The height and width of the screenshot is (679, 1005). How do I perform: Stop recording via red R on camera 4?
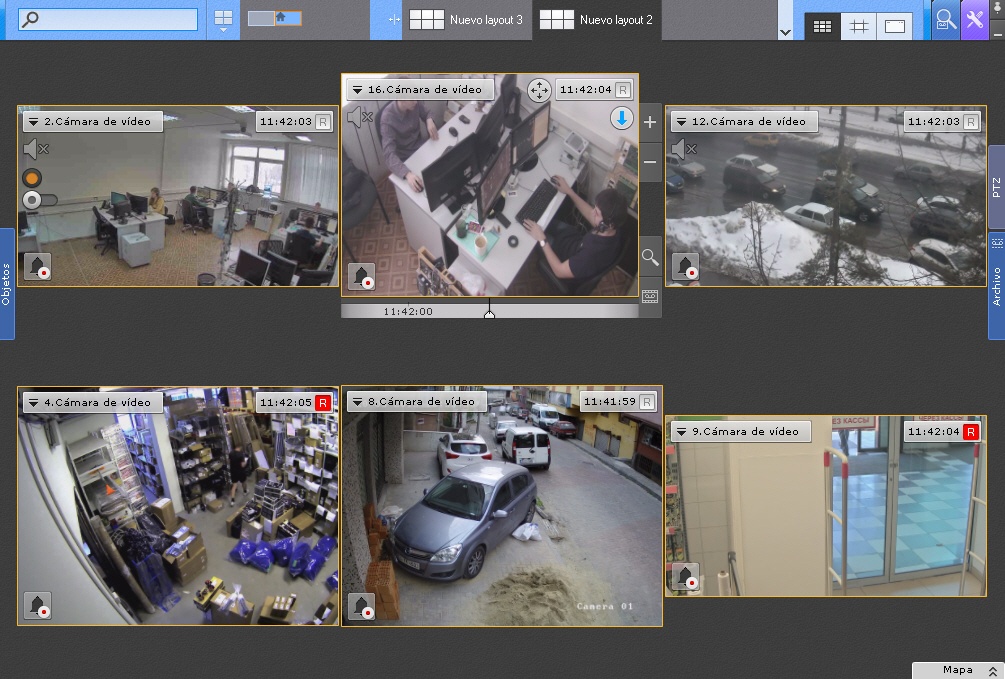click(x=323, y=403)
